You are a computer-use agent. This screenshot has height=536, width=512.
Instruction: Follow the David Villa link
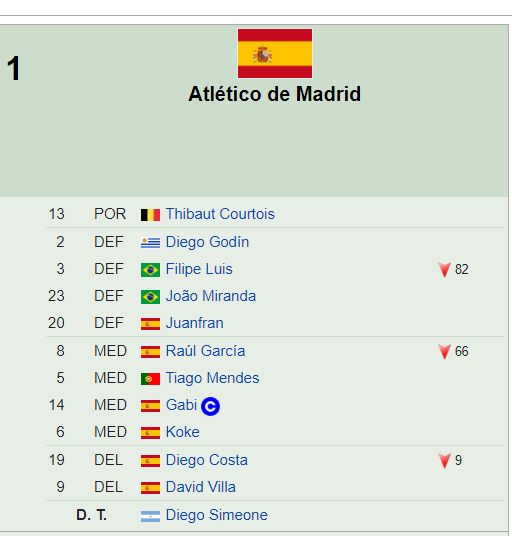pos(201,487)
